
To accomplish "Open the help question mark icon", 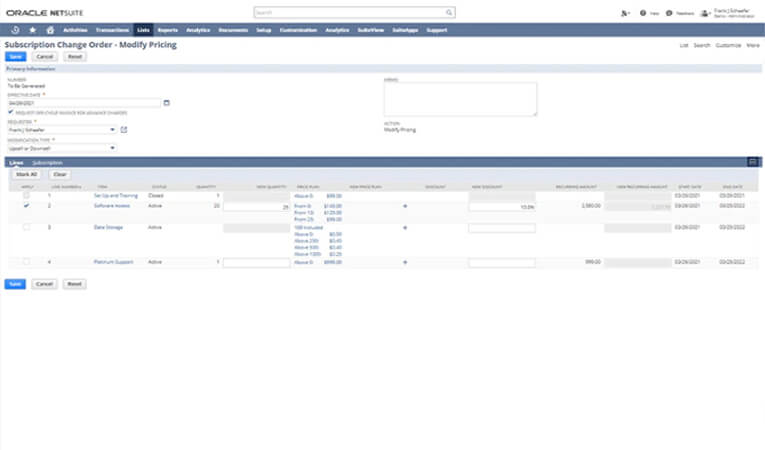I will (x=643, y=13).
